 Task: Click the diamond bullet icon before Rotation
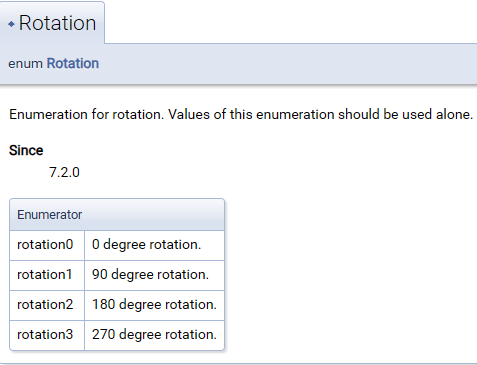(11, 24)
